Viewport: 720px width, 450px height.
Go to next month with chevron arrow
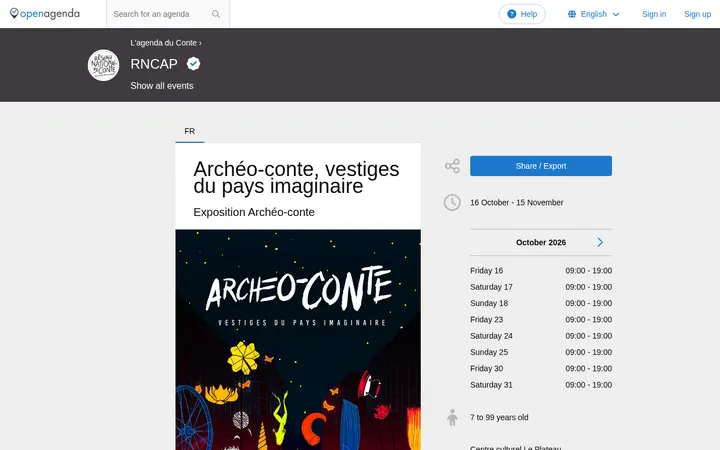pyautogui.click(x=600, y=242)
